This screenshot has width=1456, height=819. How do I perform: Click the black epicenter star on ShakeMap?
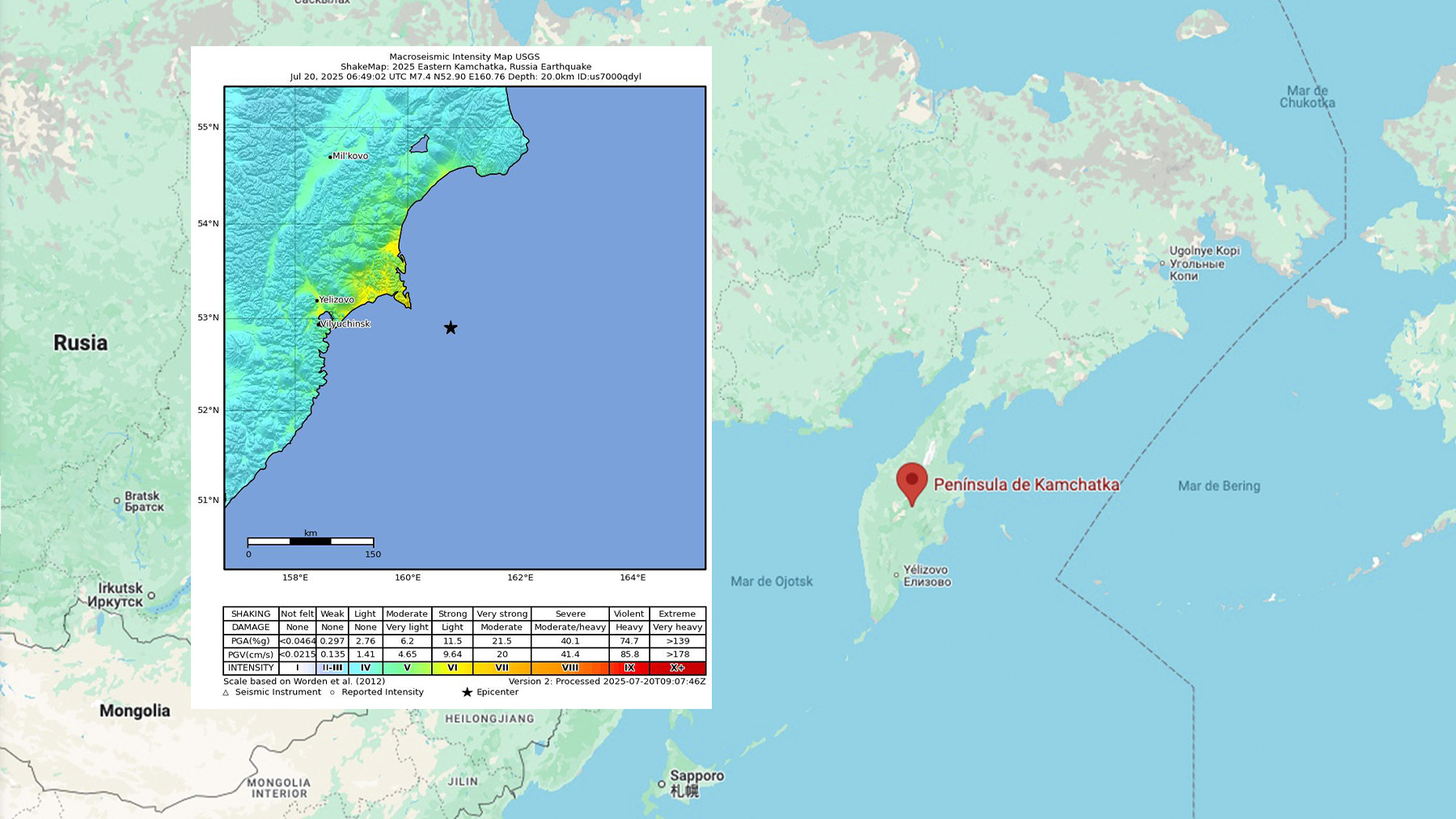(451, 327)
